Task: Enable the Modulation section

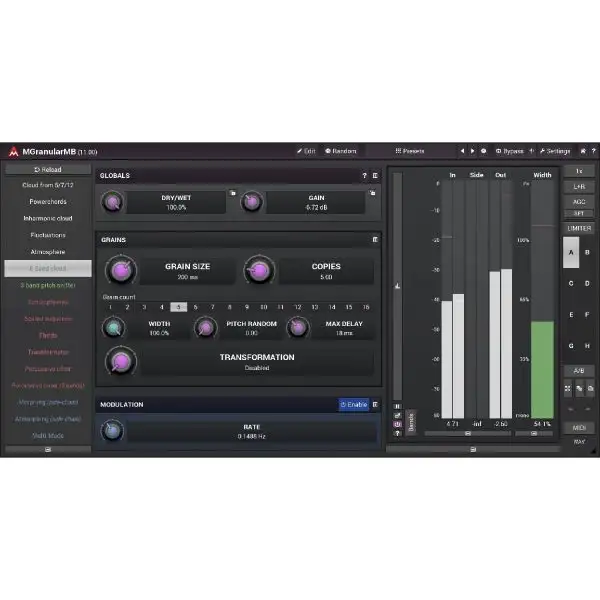Action: click(354, 404)
